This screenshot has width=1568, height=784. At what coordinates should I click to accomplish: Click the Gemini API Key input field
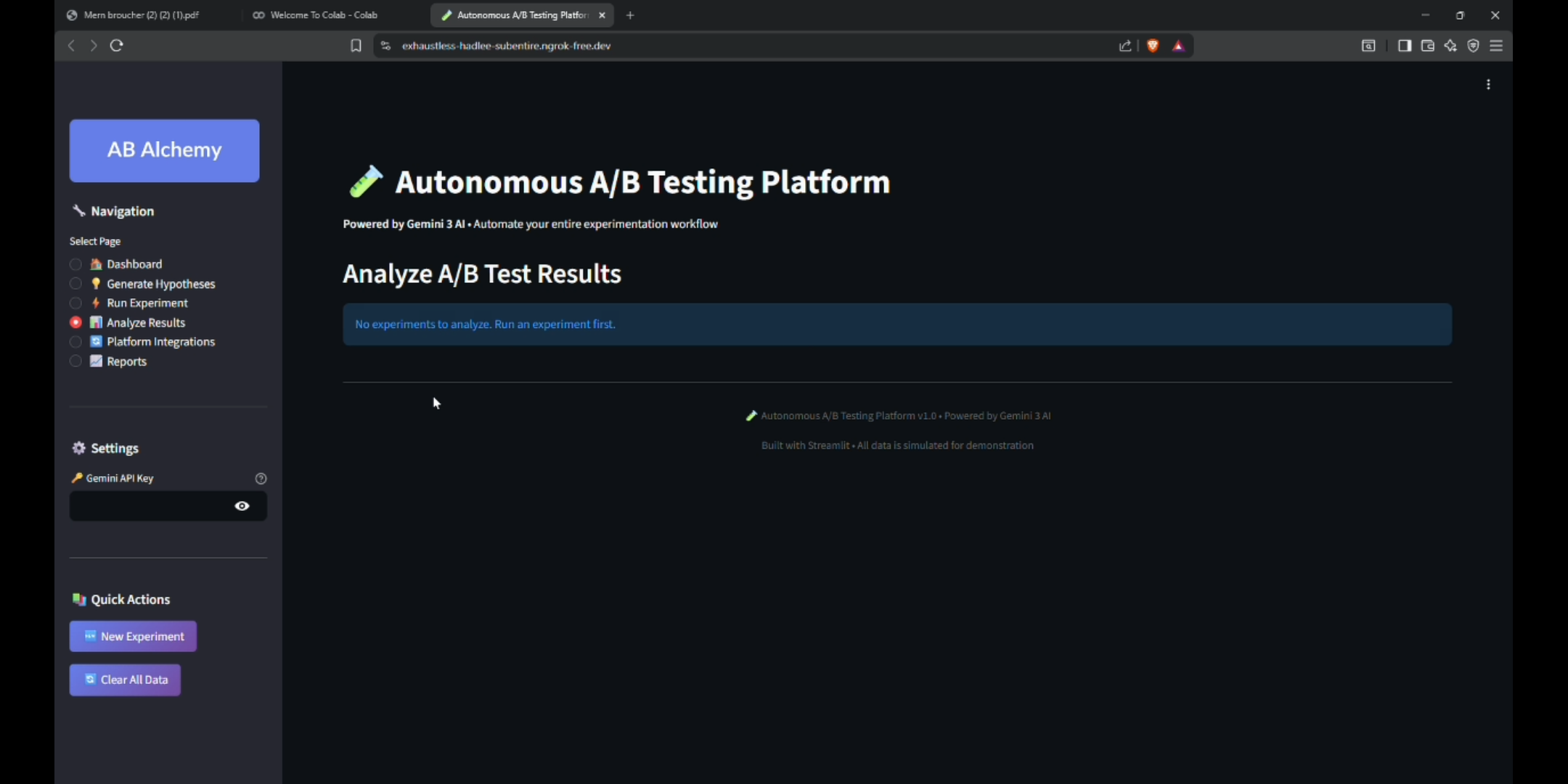[149, 506]
